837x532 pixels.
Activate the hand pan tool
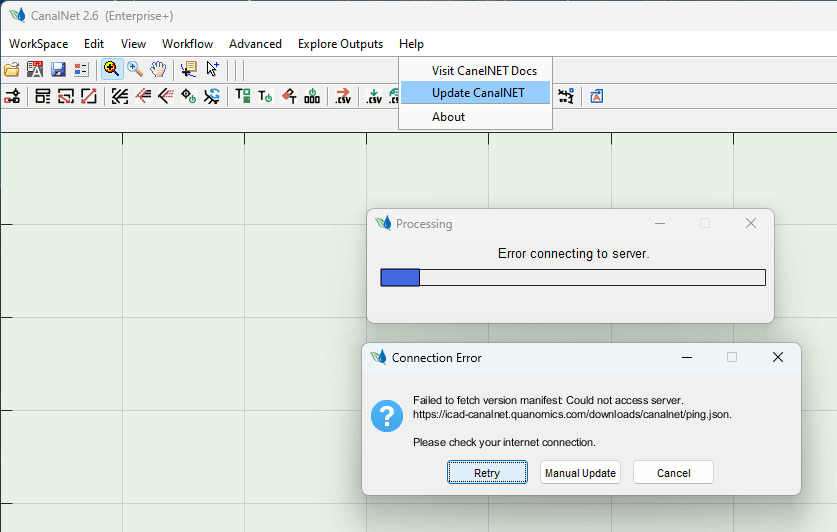click(158, 69)
